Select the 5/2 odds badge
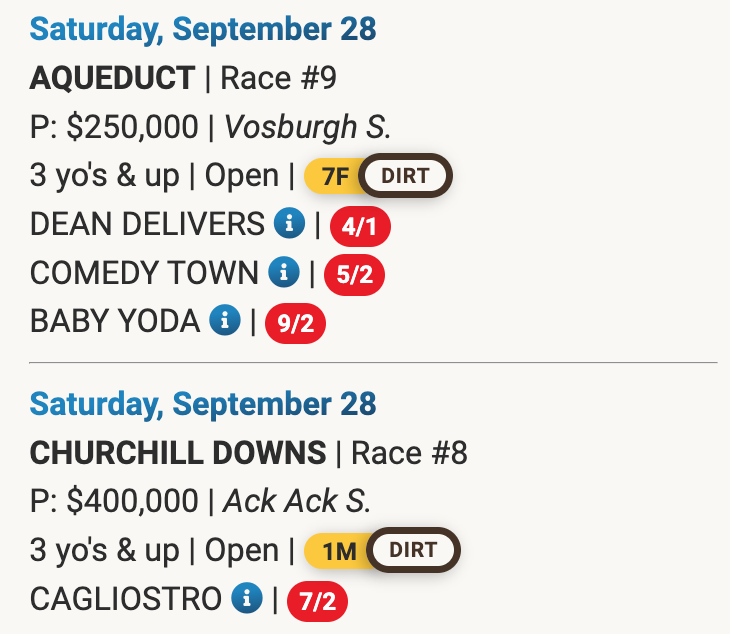Image resolution: width=730 pixels, height=634 pixels. pos(355,274)
